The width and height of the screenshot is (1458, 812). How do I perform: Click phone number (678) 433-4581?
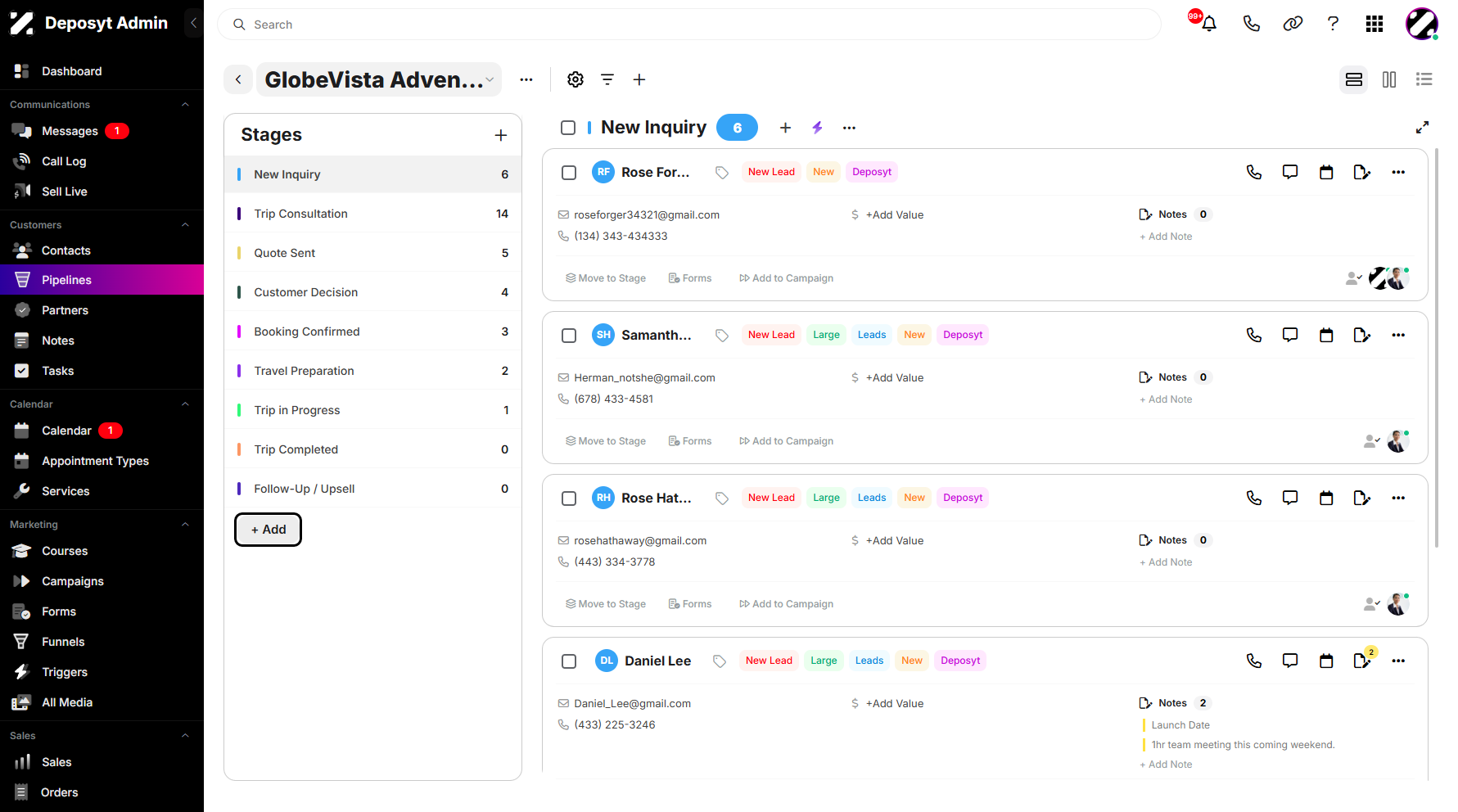click(614, 399)
